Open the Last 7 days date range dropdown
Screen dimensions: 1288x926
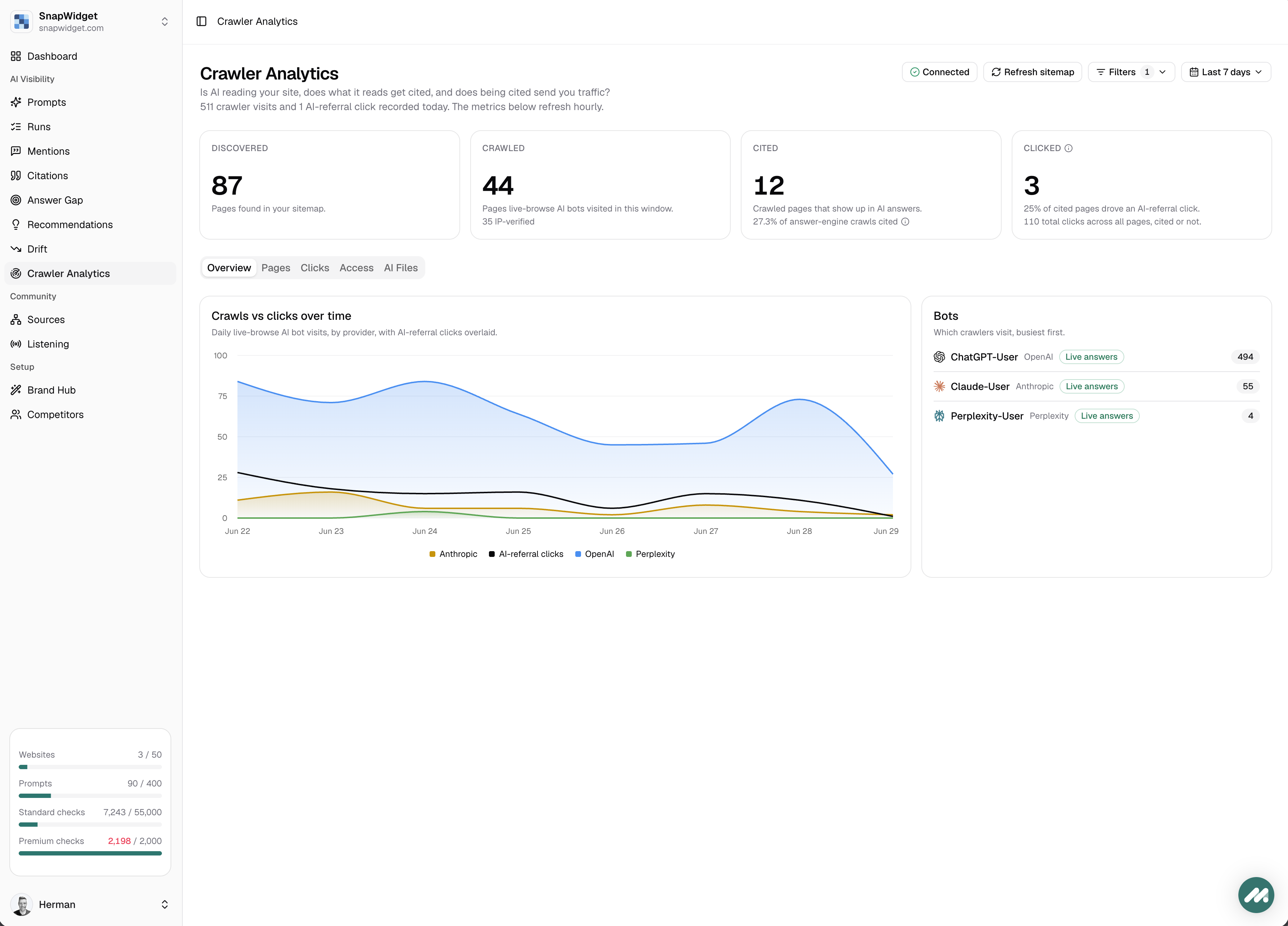pyautogui.click(x=1225, y=72)
